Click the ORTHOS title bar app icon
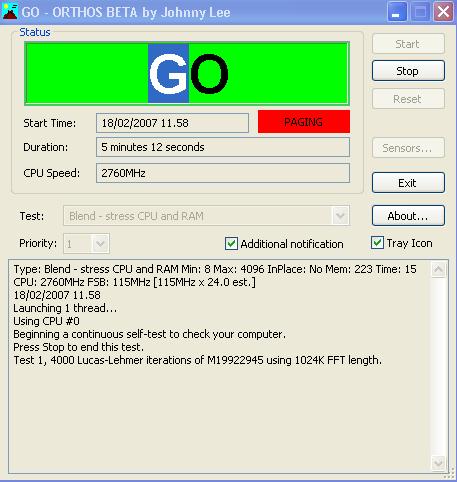This screenshot has height=482, width=457. coord(10,12)
